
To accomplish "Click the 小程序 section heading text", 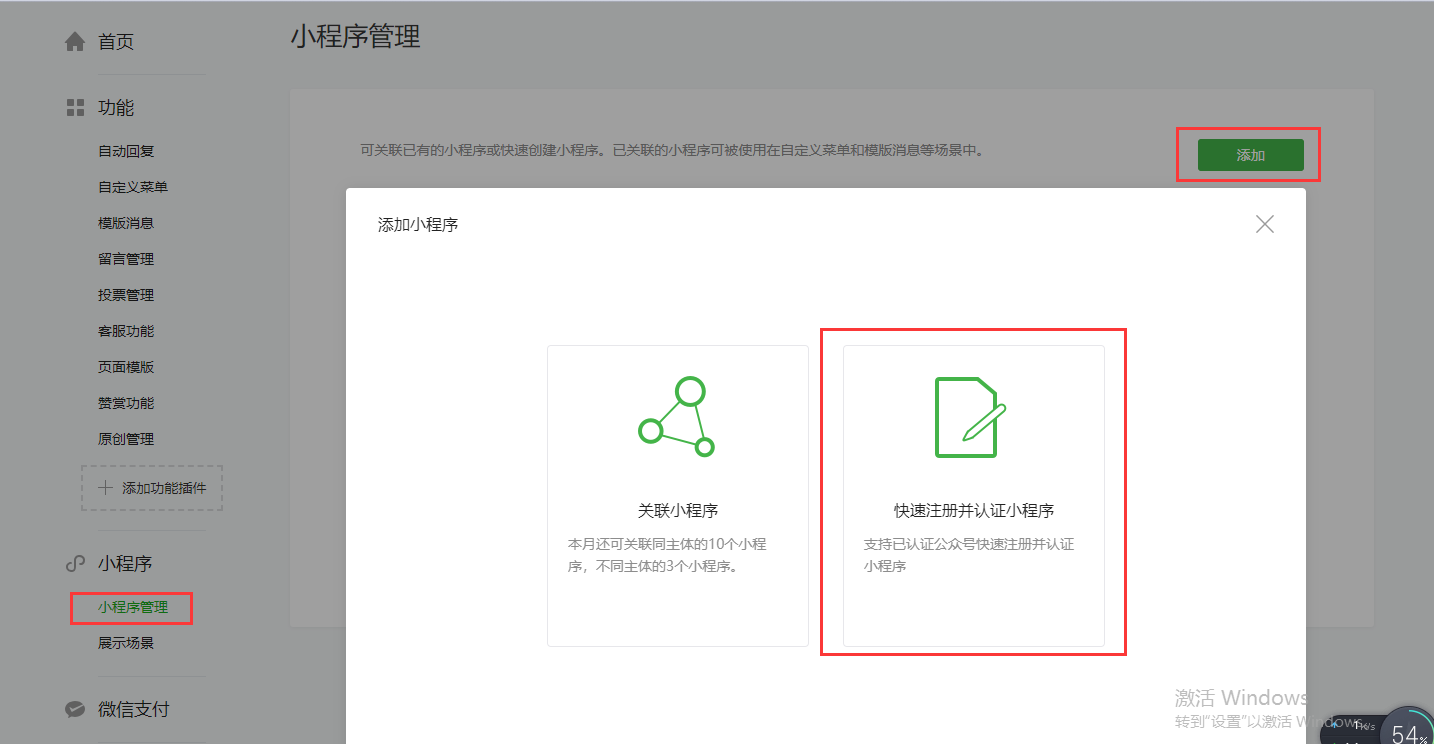I will [125, 564].
